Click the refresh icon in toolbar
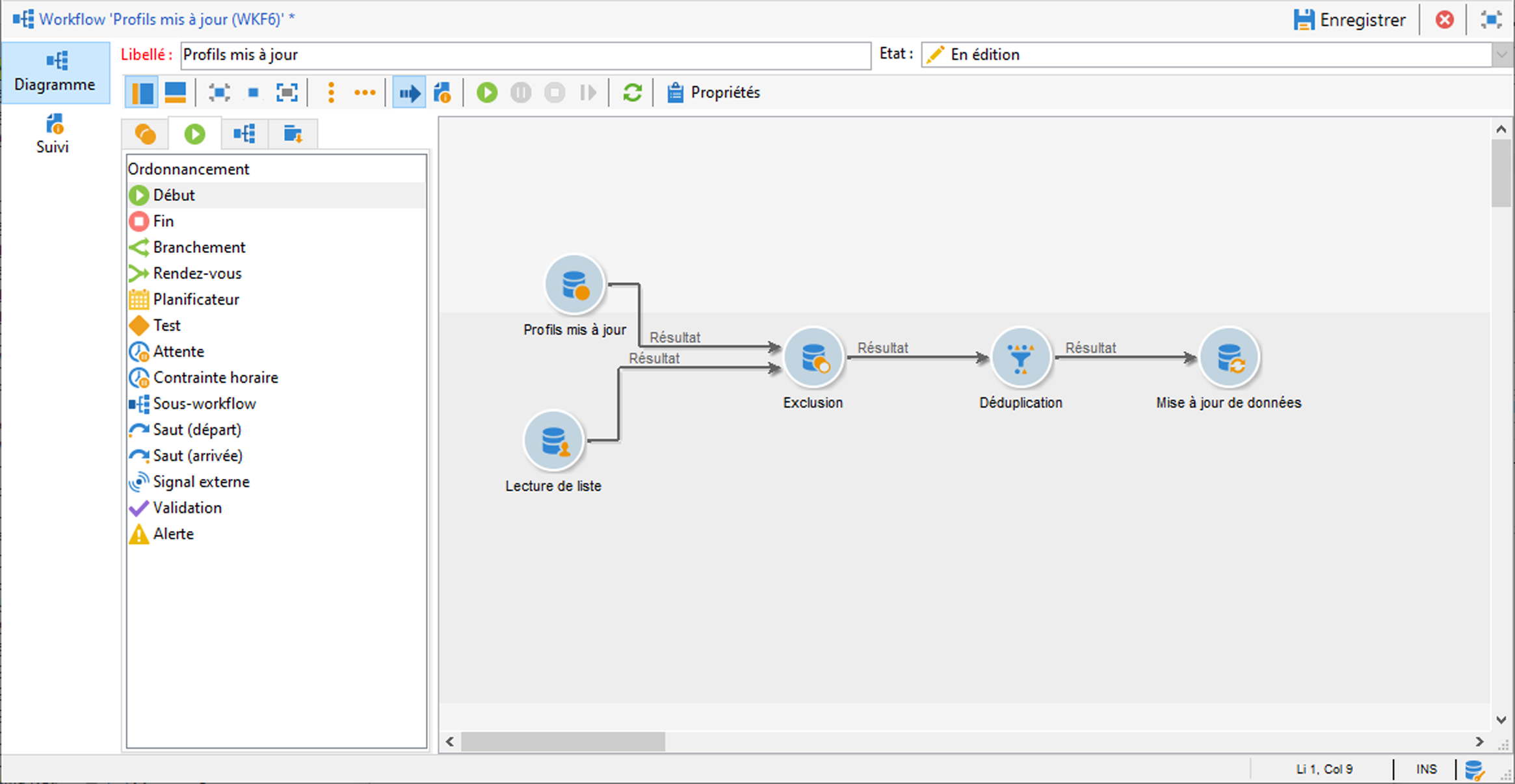The width and height of the screenshot is (1515, 784). pos(632,92)
